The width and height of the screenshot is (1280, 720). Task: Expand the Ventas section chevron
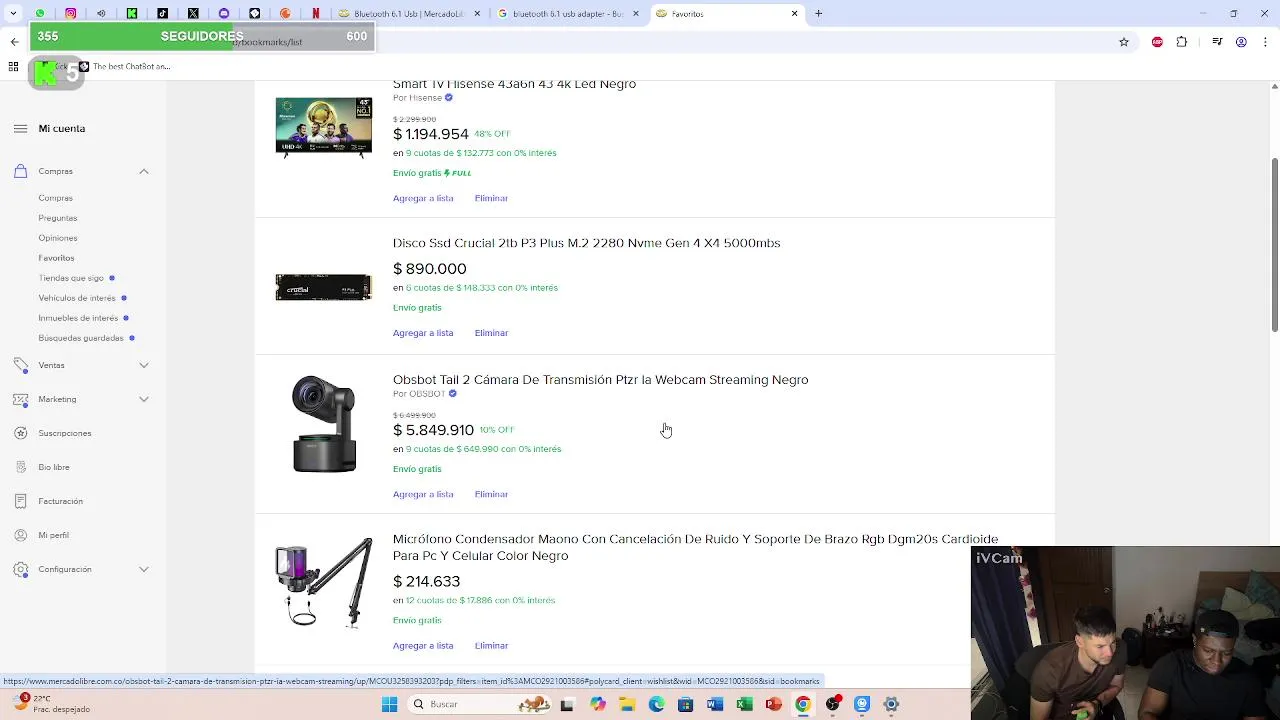[144, 365]
